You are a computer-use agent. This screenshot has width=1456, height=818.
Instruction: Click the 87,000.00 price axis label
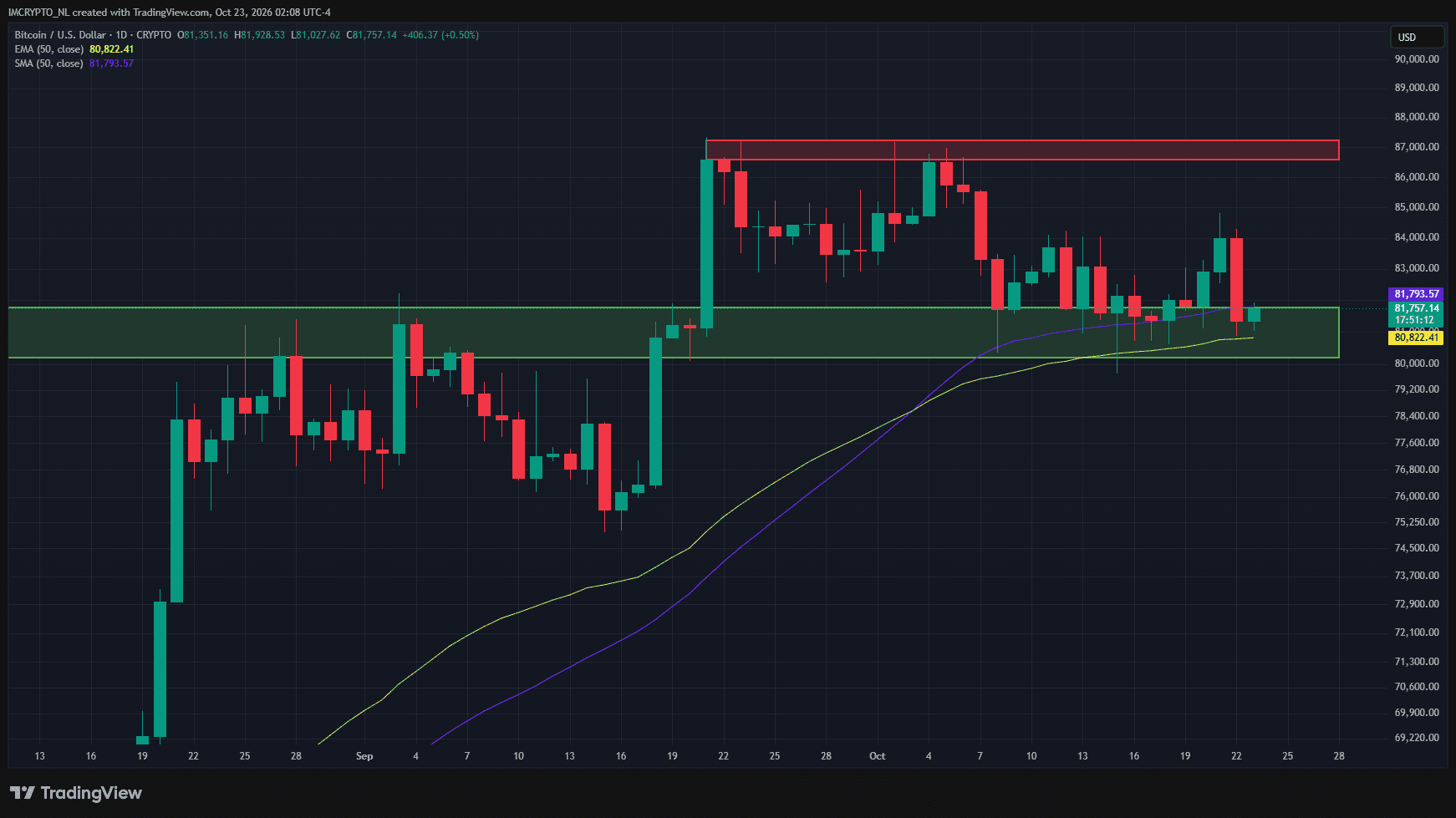[1417, 147]
